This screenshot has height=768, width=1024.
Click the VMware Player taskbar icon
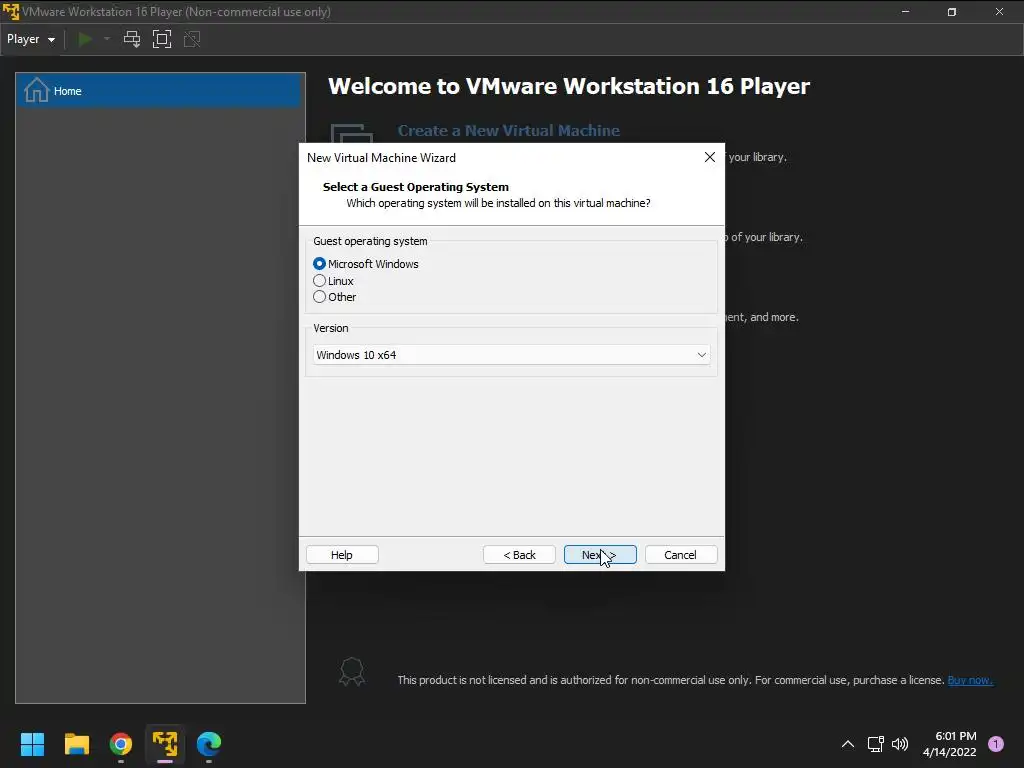coord(165,744)
